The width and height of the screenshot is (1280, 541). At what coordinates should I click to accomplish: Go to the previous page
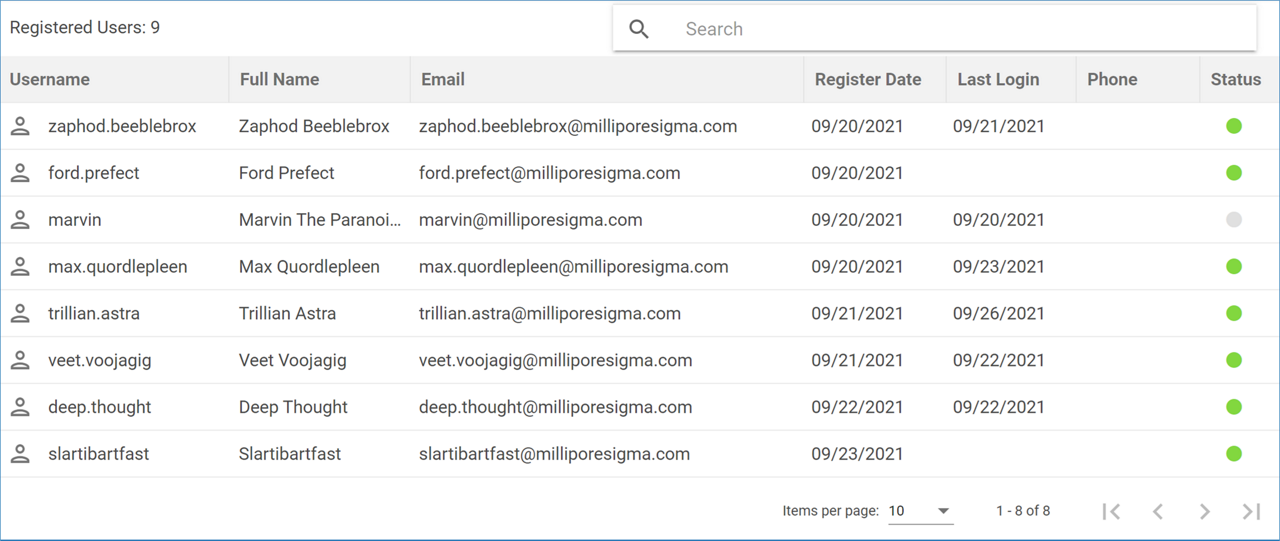point(1158,511)
